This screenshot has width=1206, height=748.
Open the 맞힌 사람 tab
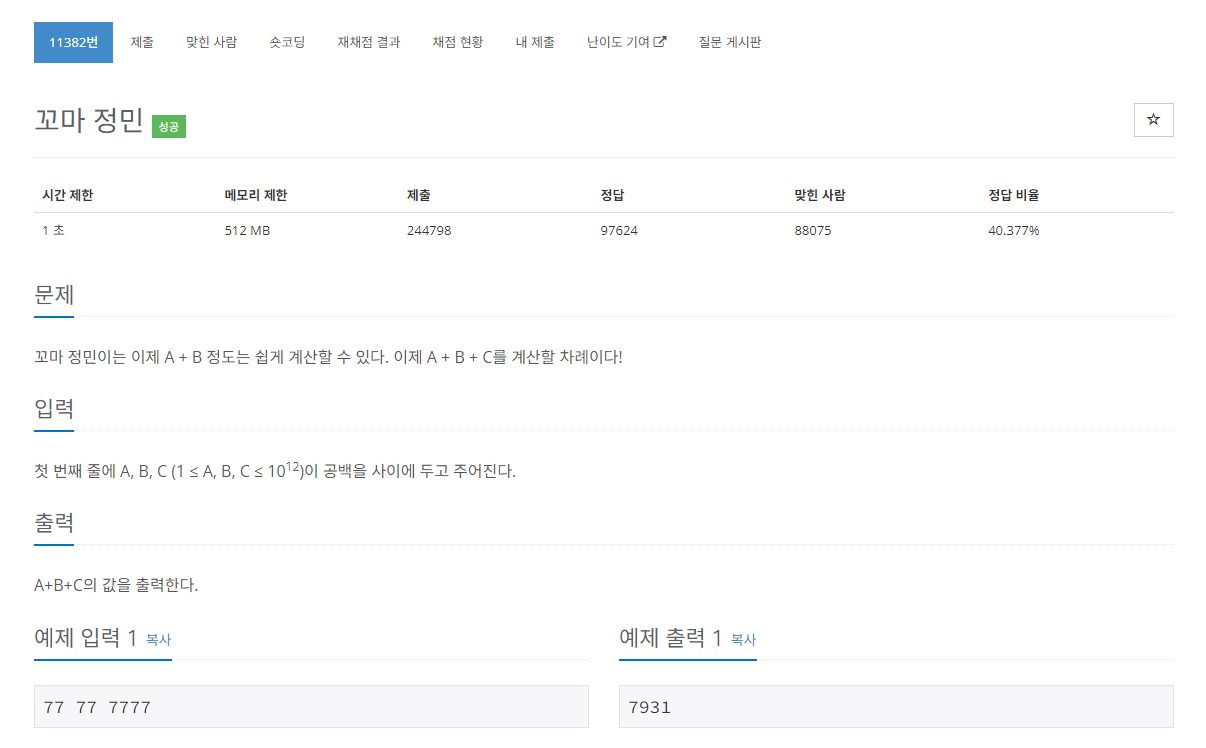click(212, 43)
